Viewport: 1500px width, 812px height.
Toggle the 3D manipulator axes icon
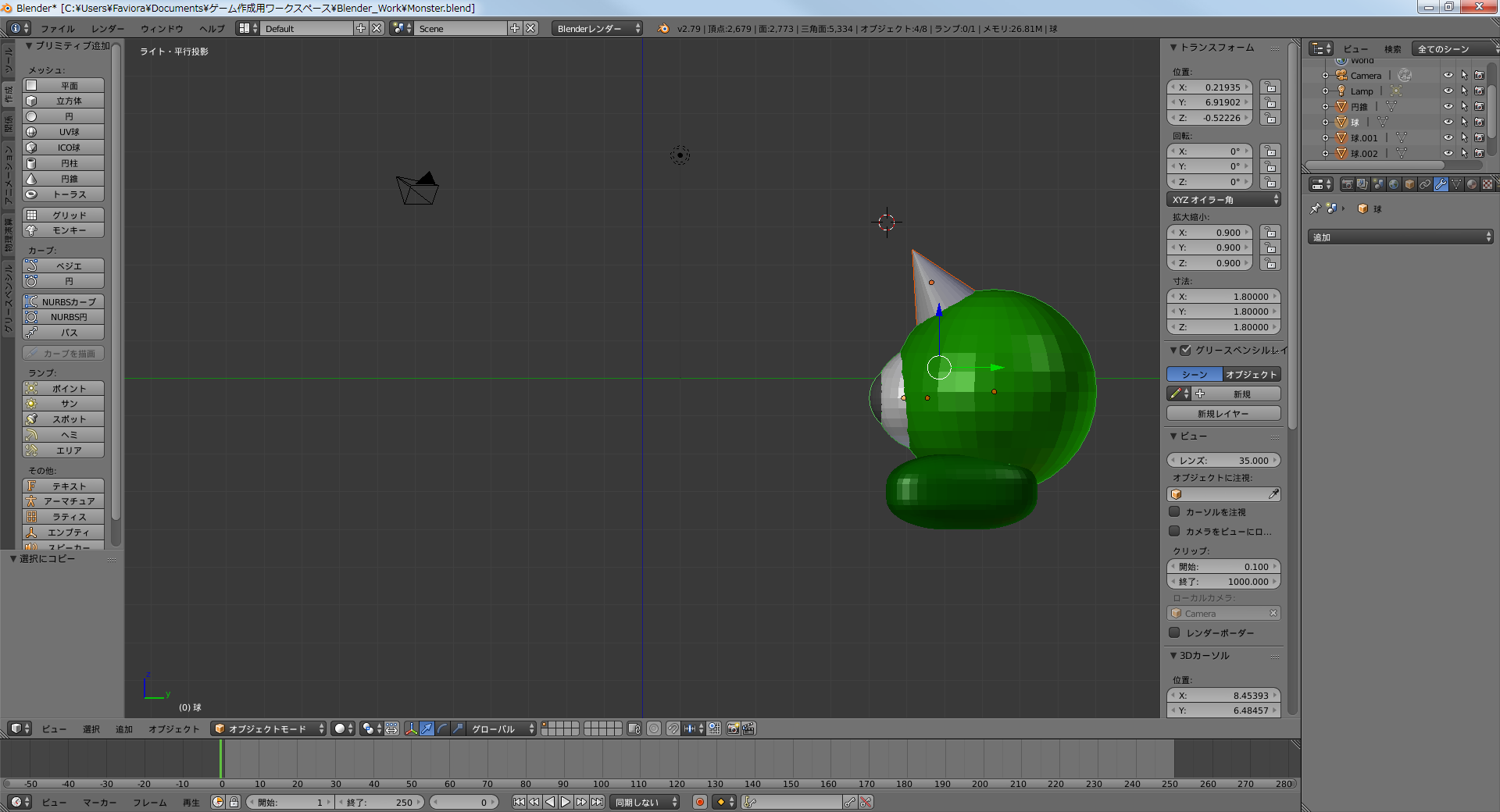pyautogui.click(x=411, y=728)
